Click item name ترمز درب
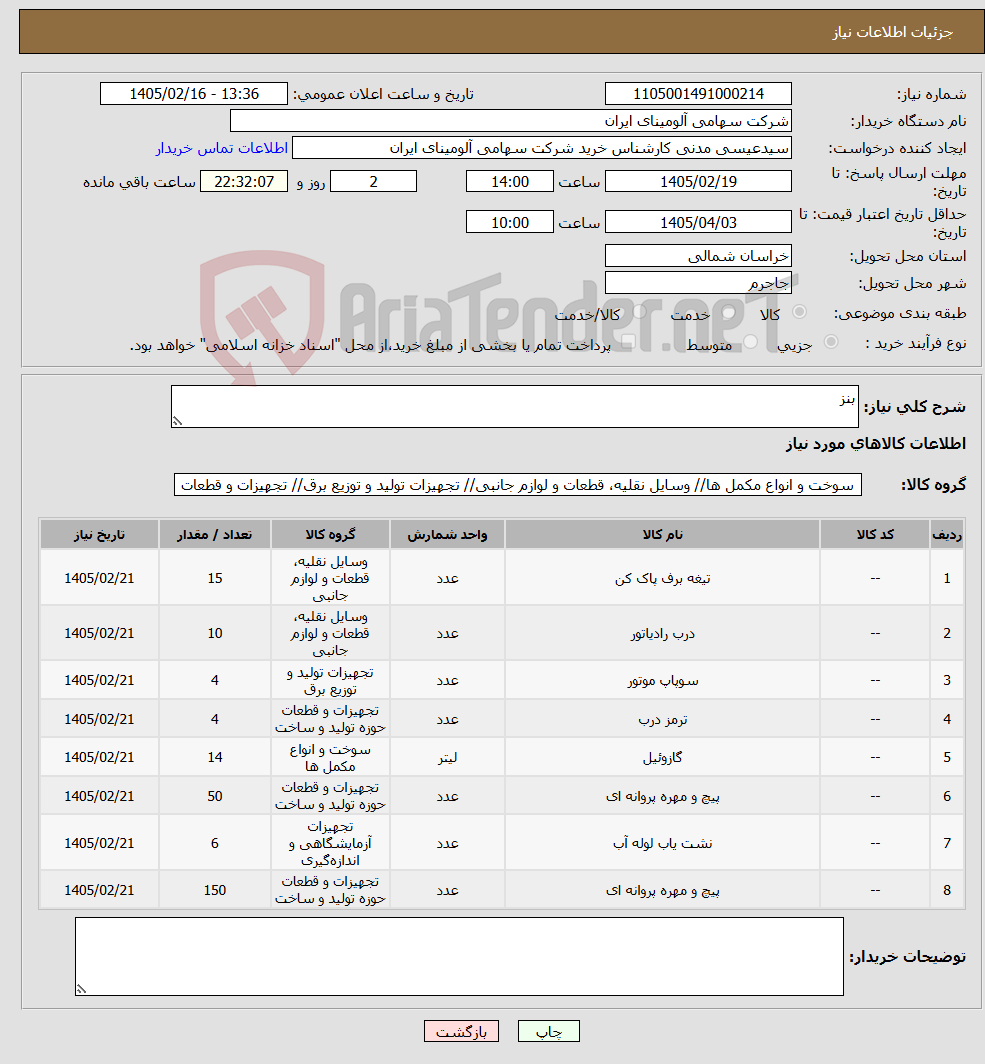 (x=662, y=719)
